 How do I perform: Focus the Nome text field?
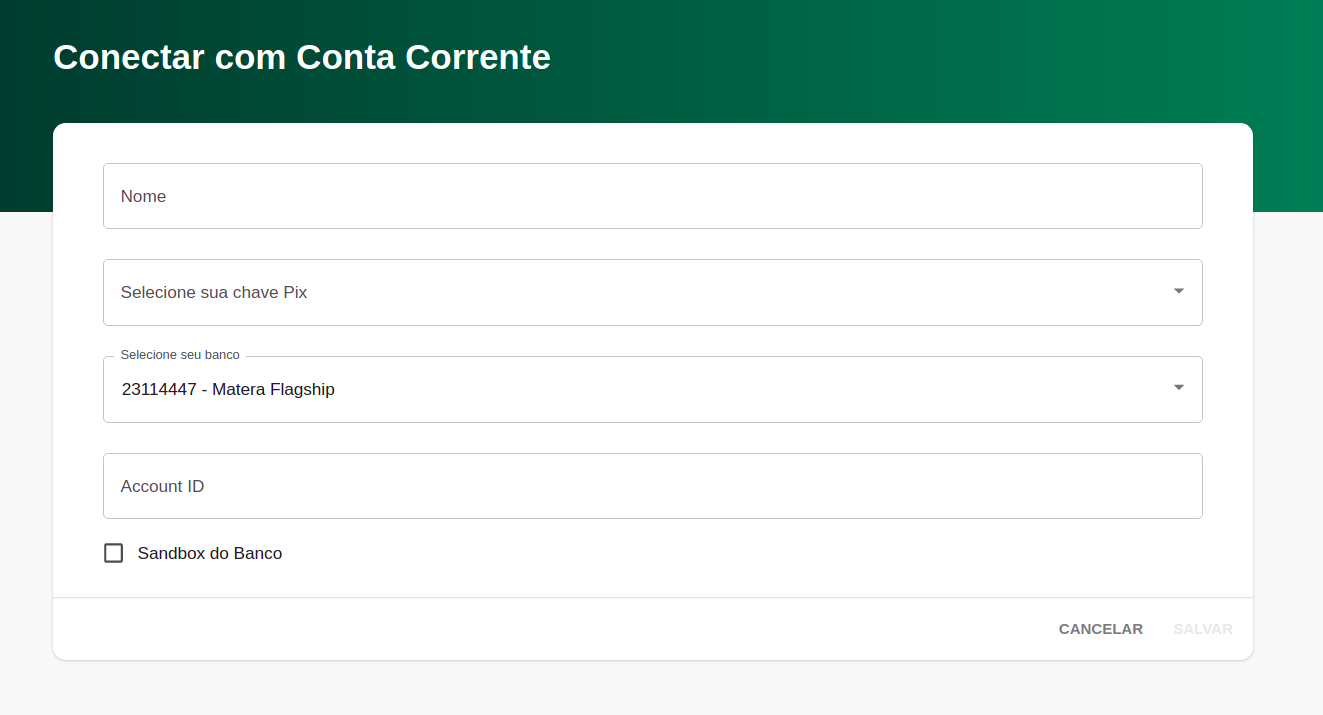(x=652, y=196)
